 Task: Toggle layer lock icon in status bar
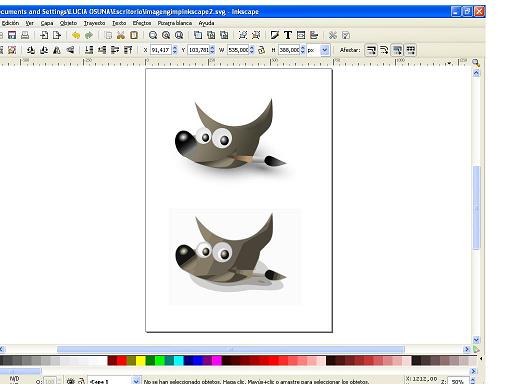tap(81, 381)
